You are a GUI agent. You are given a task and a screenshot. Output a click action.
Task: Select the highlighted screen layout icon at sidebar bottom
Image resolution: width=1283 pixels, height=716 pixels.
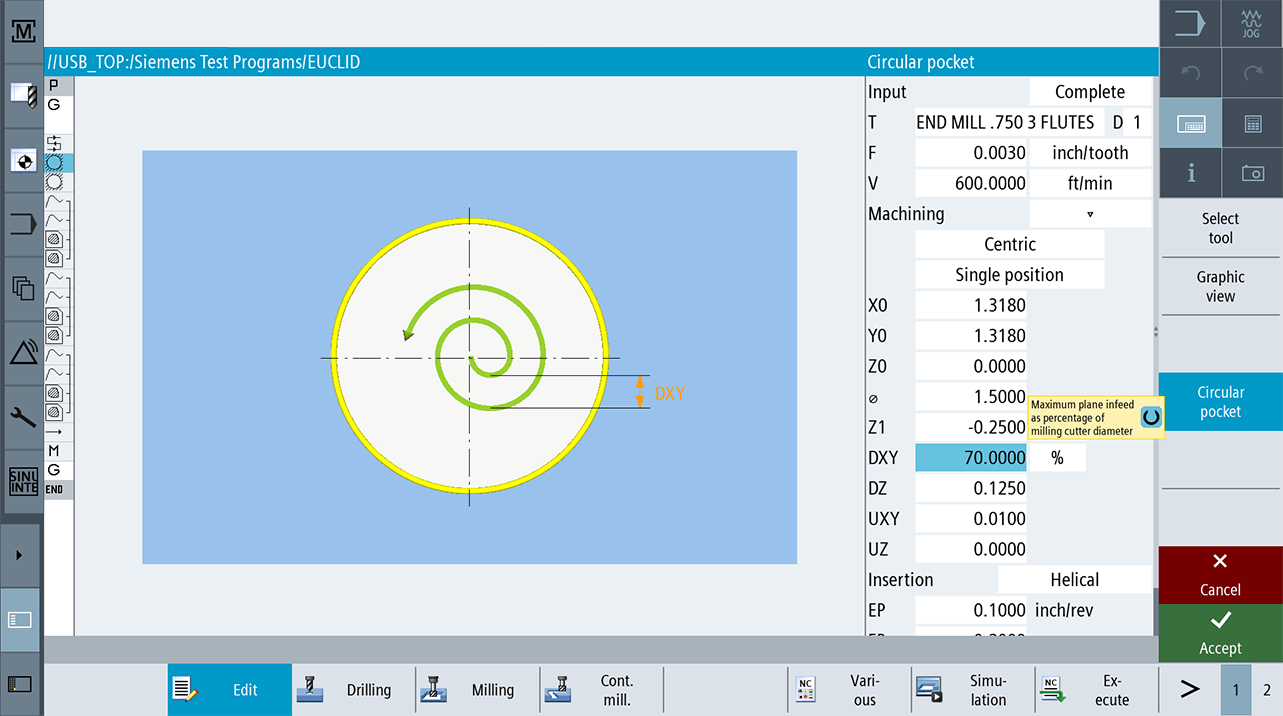coord(20,620)
